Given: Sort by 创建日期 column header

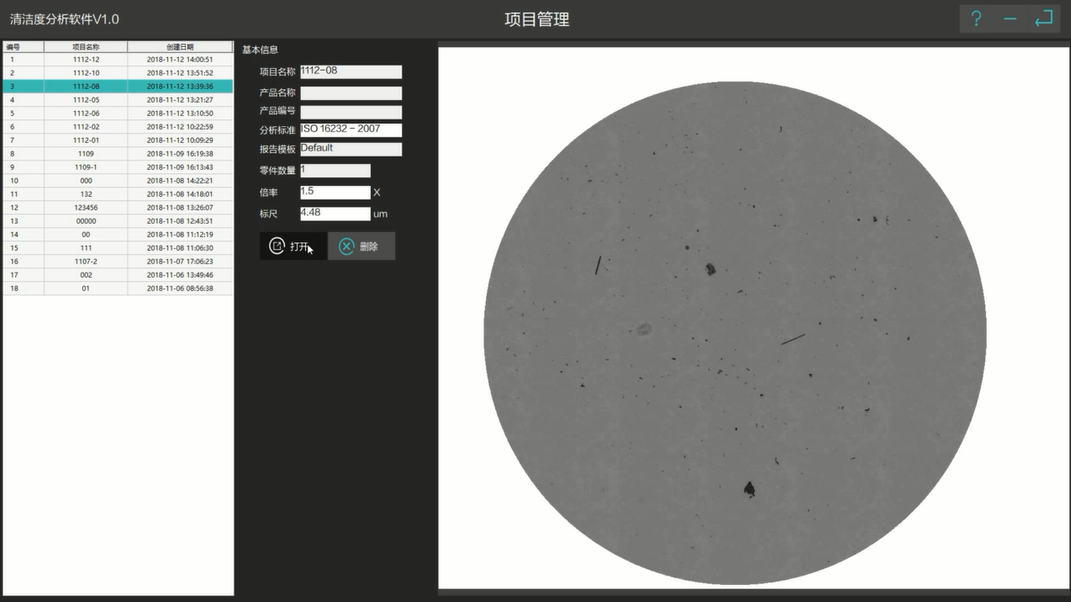Looking at the screenshot, I should (180, 47).
